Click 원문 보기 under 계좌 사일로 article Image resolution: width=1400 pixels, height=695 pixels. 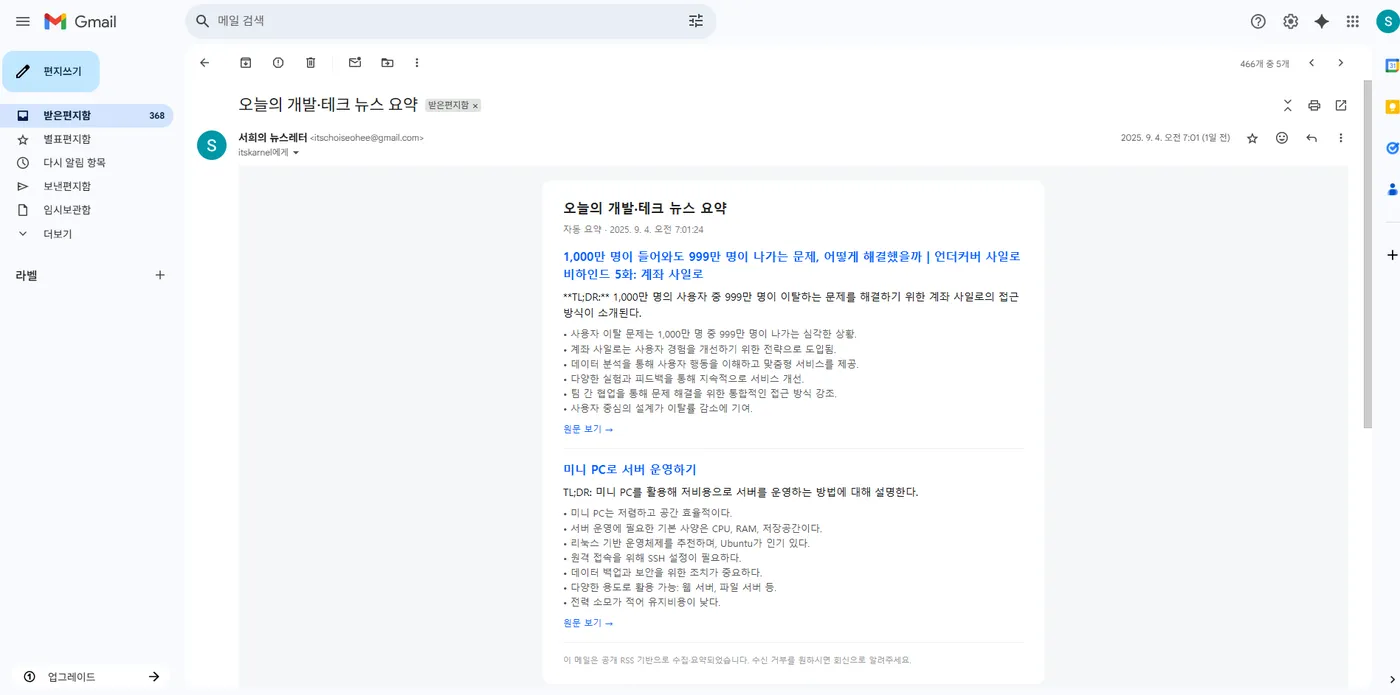click(588, 429)
